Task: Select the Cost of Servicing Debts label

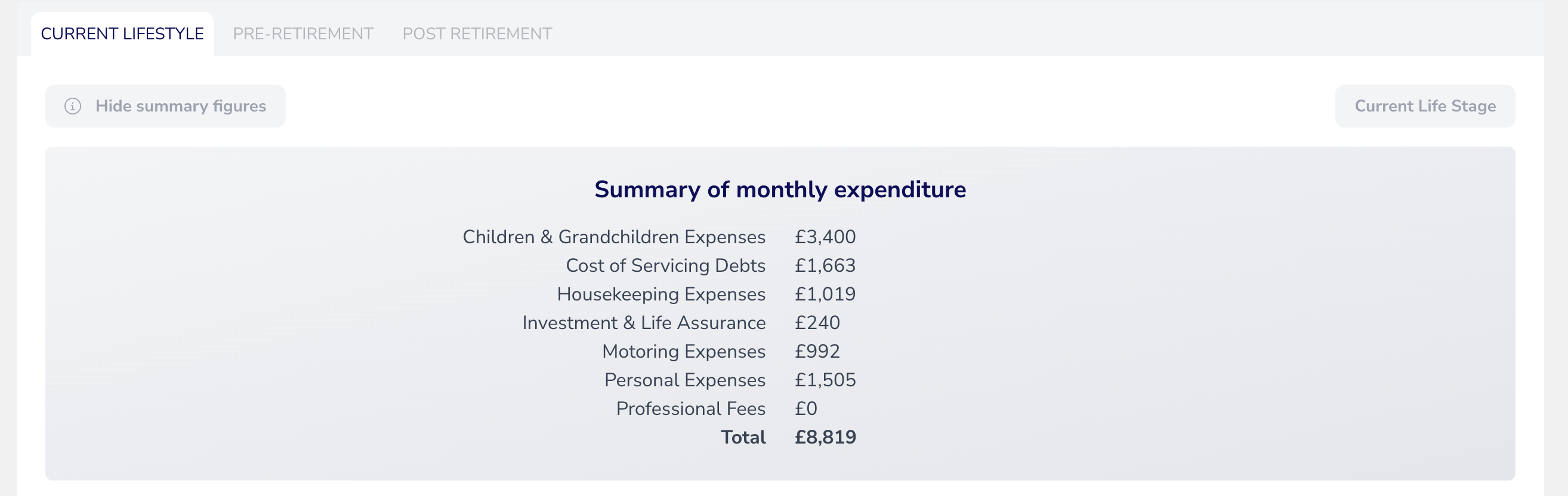Action: click(x=665, y=266)
